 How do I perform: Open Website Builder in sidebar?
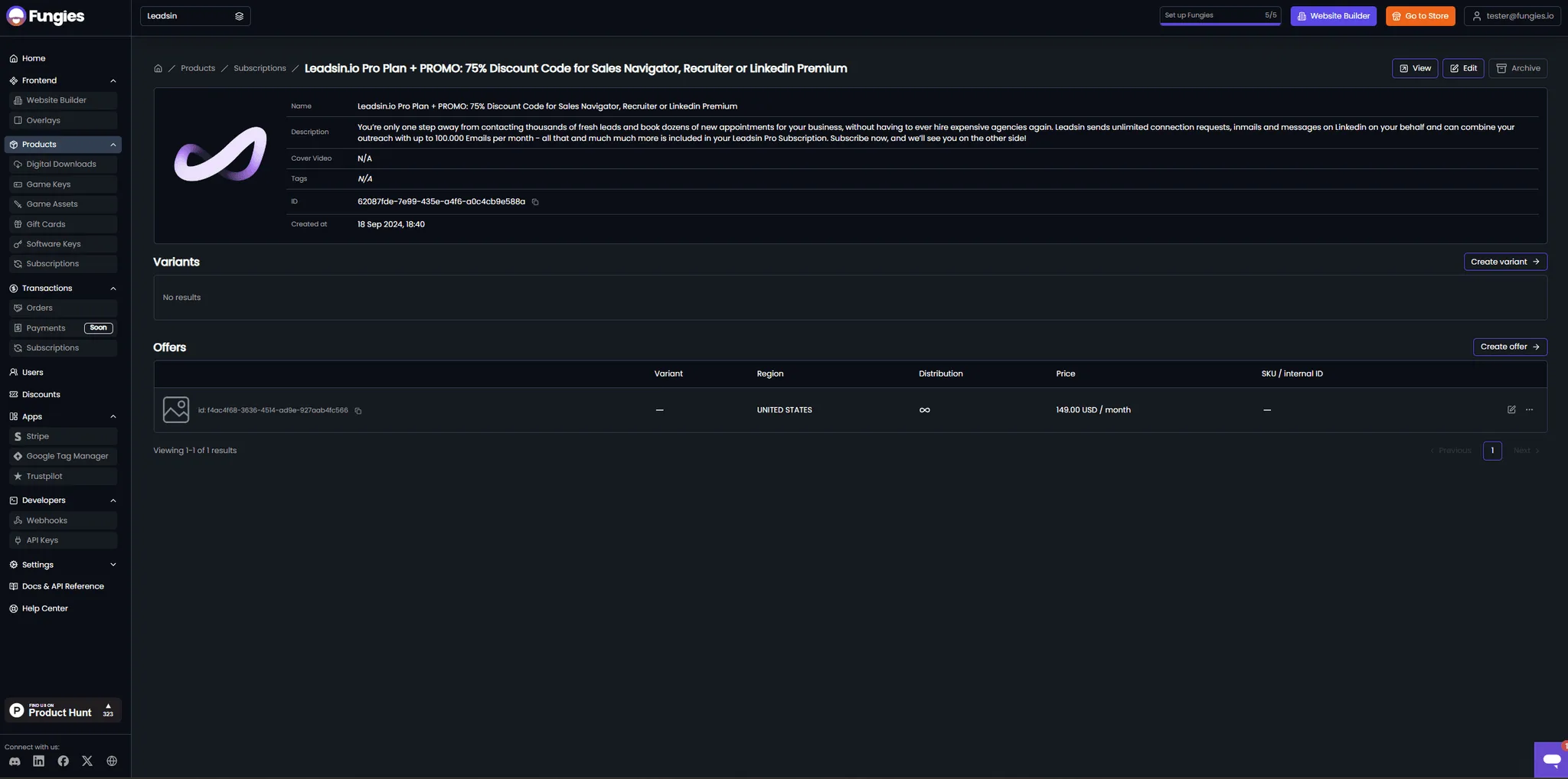click(x=64, y=100)
